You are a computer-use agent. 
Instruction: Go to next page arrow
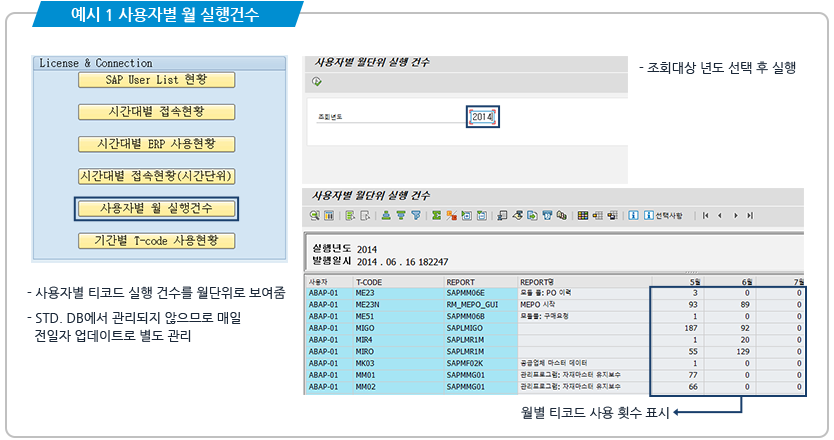pos(736,215)
